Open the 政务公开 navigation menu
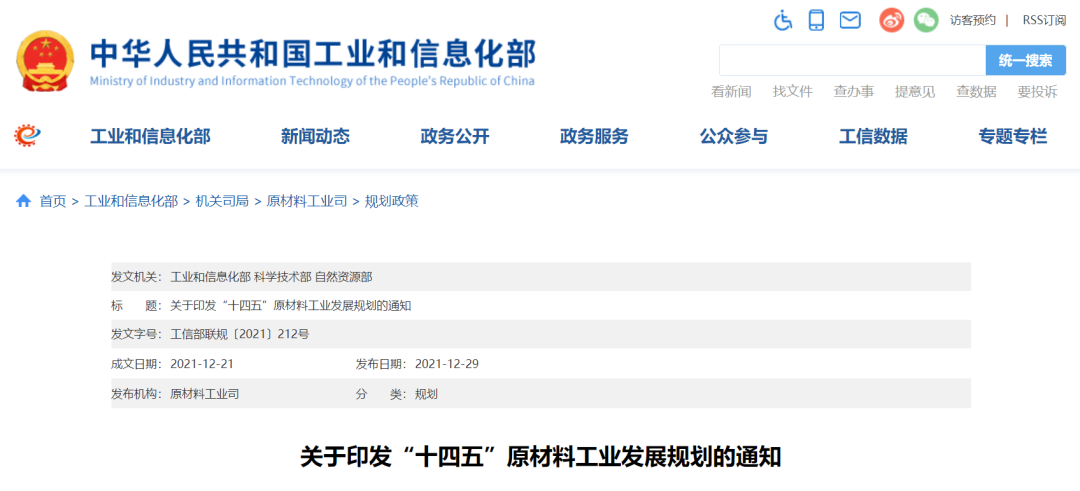The image size is (1080, 491). click(x=455, y=137)
